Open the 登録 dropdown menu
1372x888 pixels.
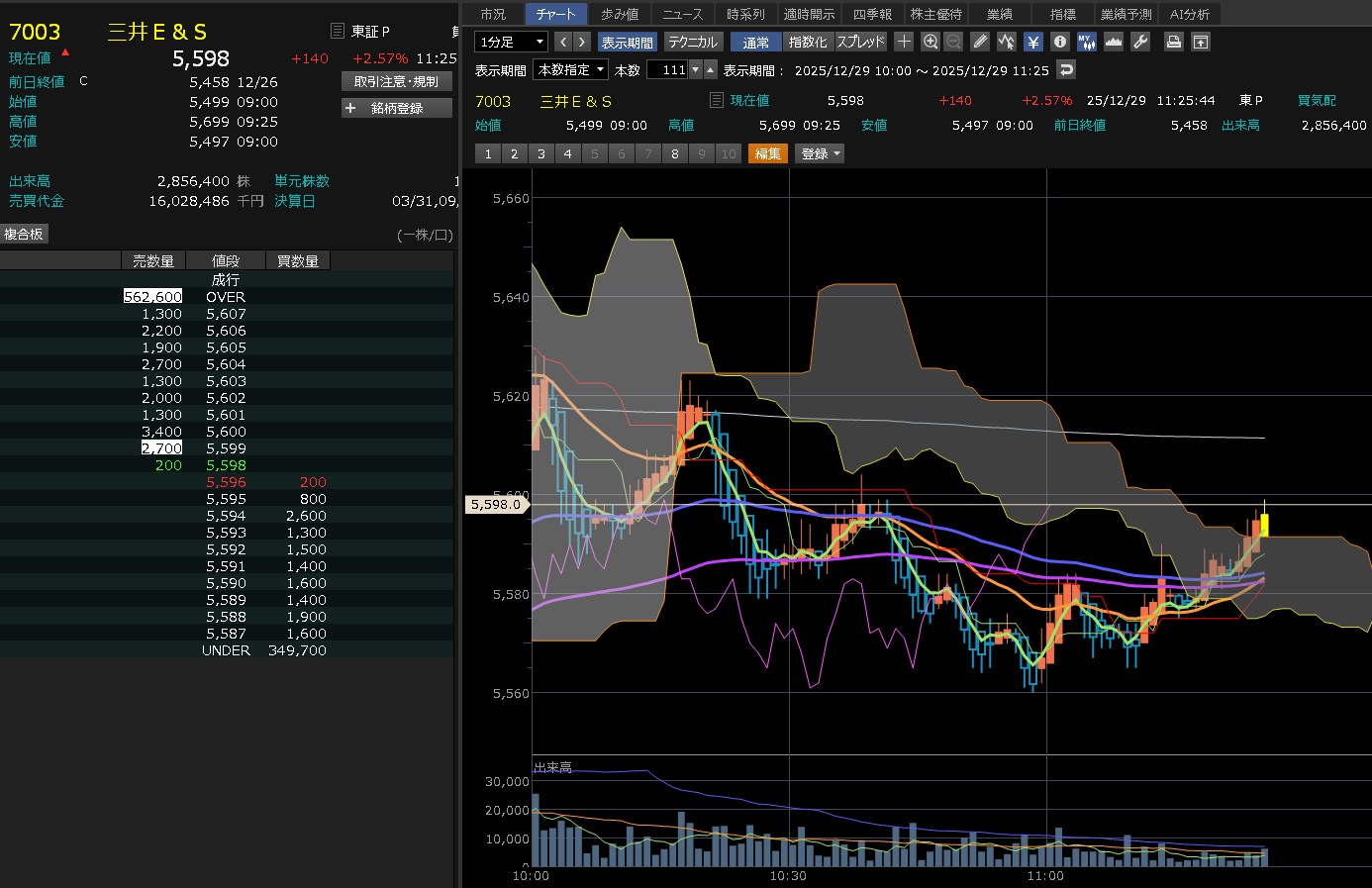coord(821,153)
